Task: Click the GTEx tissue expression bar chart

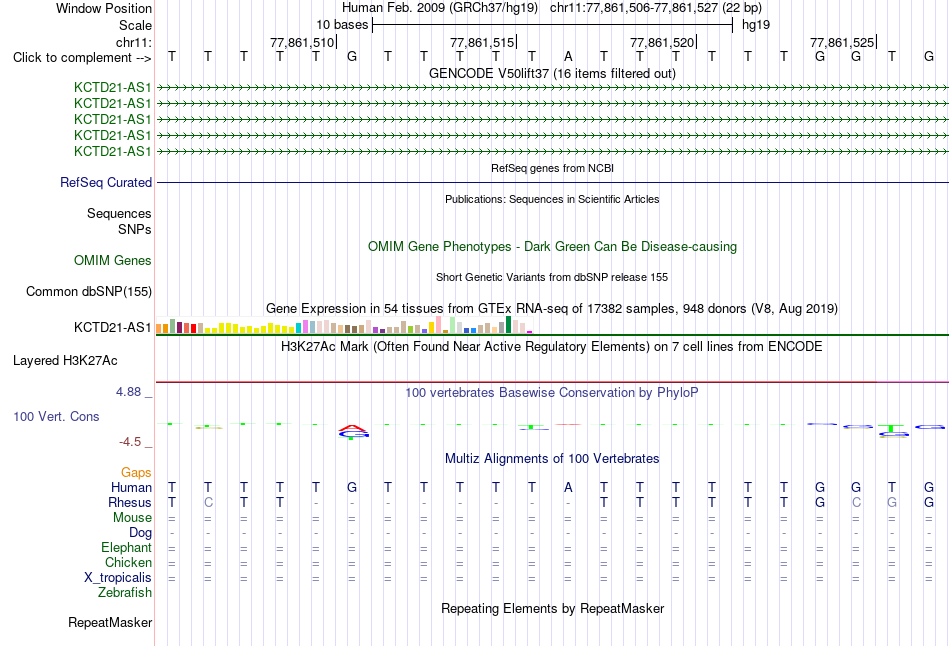Action: [344, 325]
